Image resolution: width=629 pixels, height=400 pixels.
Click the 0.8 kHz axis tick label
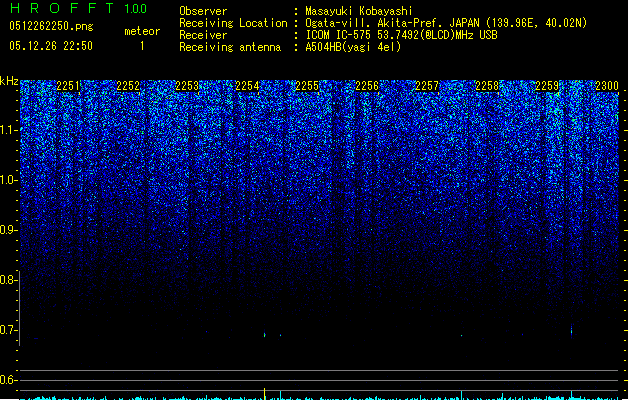coord(8,280)
